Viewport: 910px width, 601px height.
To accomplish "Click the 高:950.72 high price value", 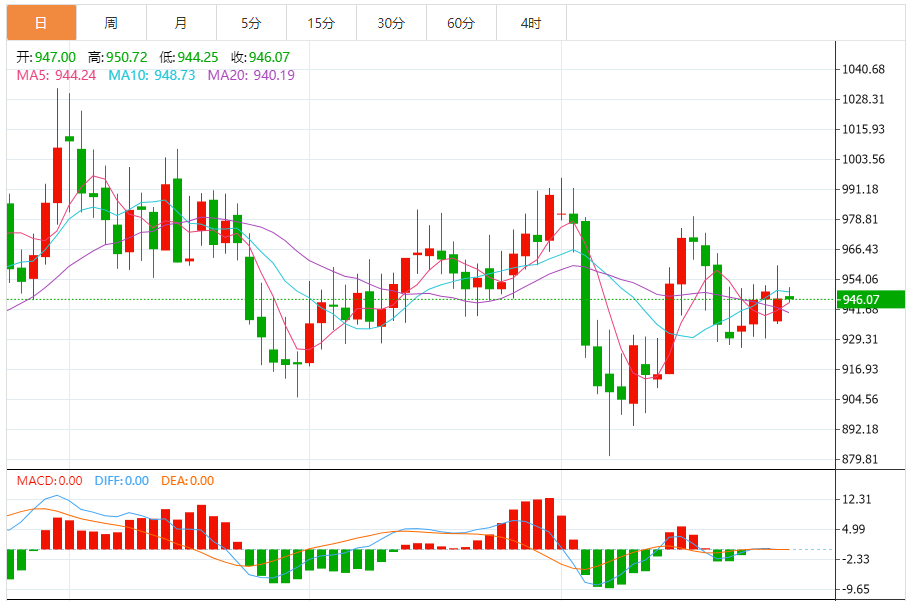I will (118, 57).
